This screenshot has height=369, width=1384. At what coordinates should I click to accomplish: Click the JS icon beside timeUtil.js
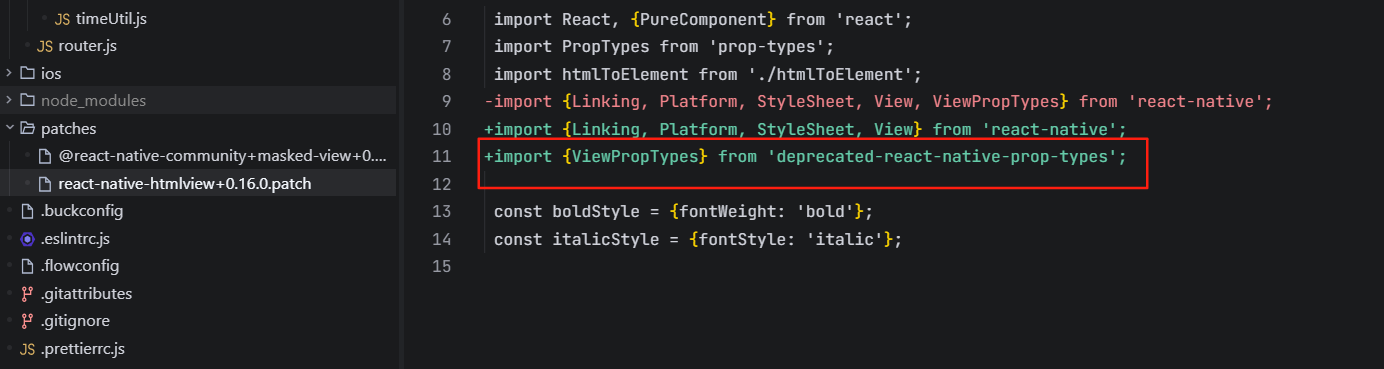pos(62,18)
